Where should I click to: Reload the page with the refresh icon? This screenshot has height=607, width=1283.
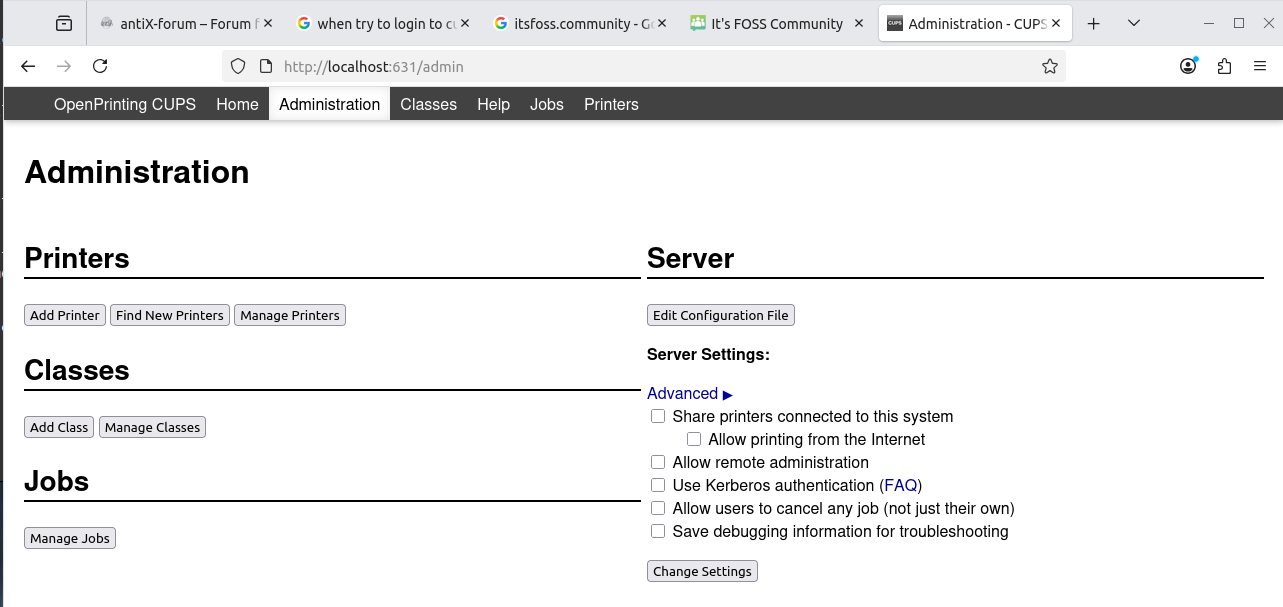coord(100,66)
